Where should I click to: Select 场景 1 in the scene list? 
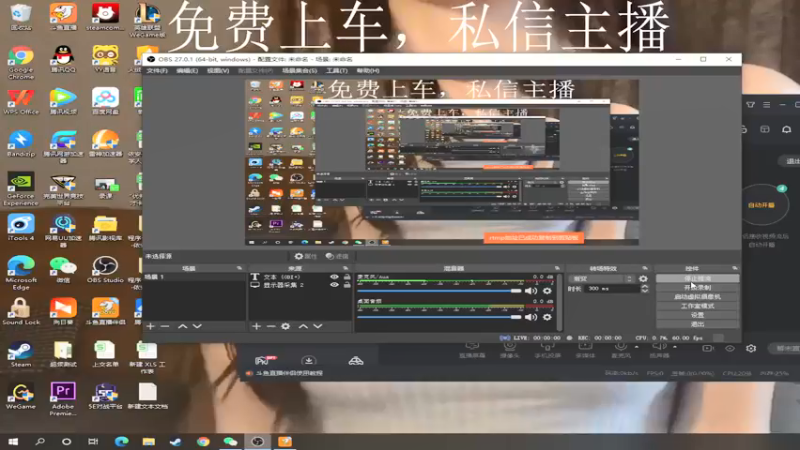194,277
